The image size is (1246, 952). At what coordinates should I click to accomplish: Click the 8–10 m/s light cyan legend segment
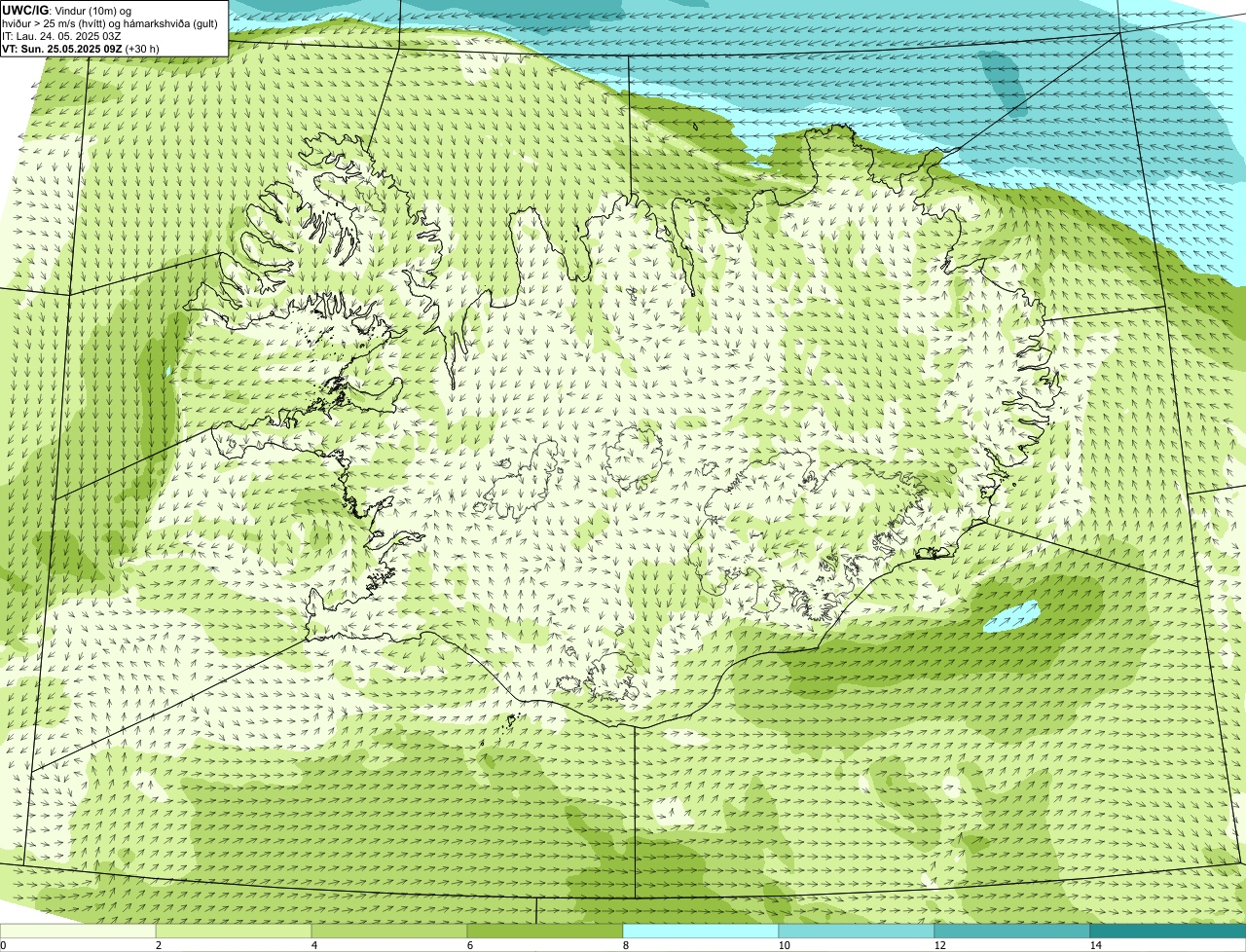tap(701, 931)
